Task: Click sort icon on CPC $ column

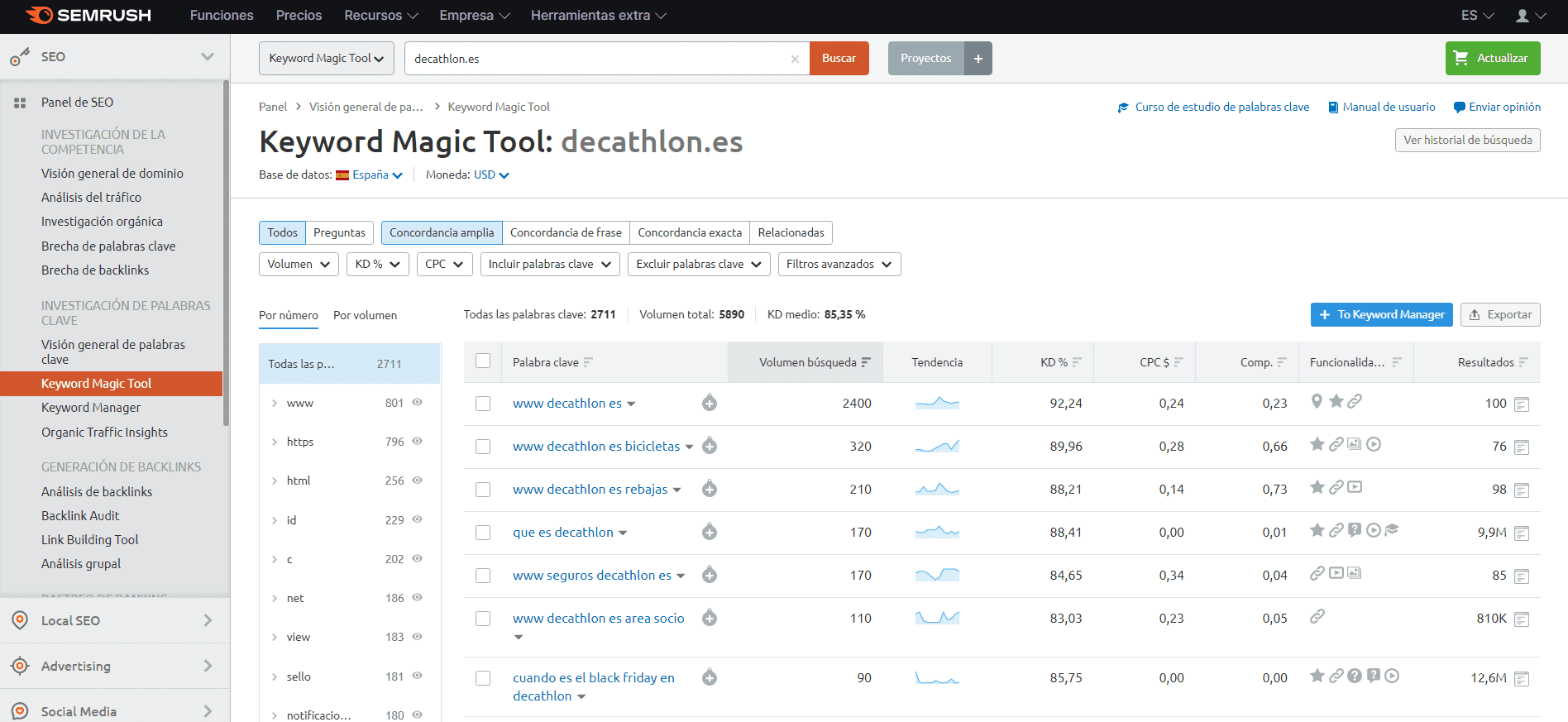Action: 1178,362
